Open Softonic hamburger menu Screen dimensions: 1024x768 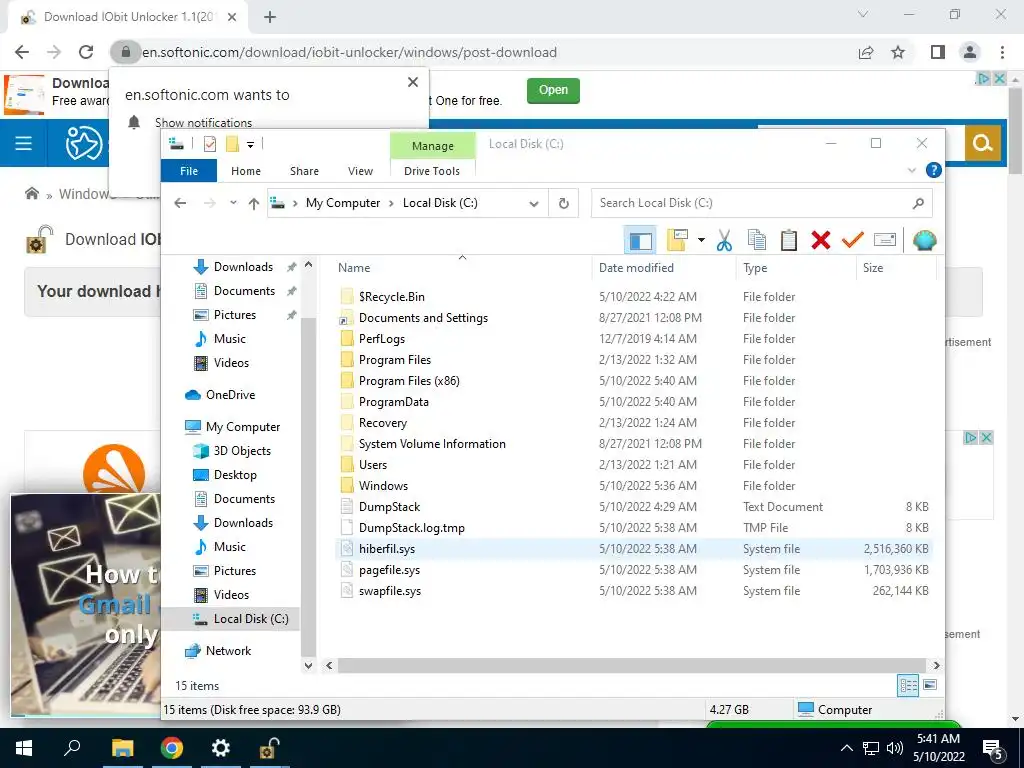point(24,142)
